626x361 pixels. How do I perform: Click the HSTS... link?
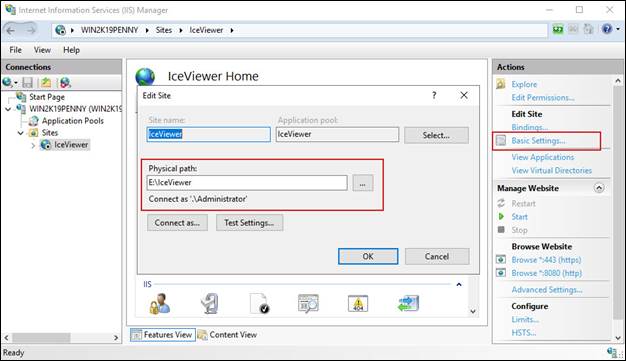pos(524,333)
